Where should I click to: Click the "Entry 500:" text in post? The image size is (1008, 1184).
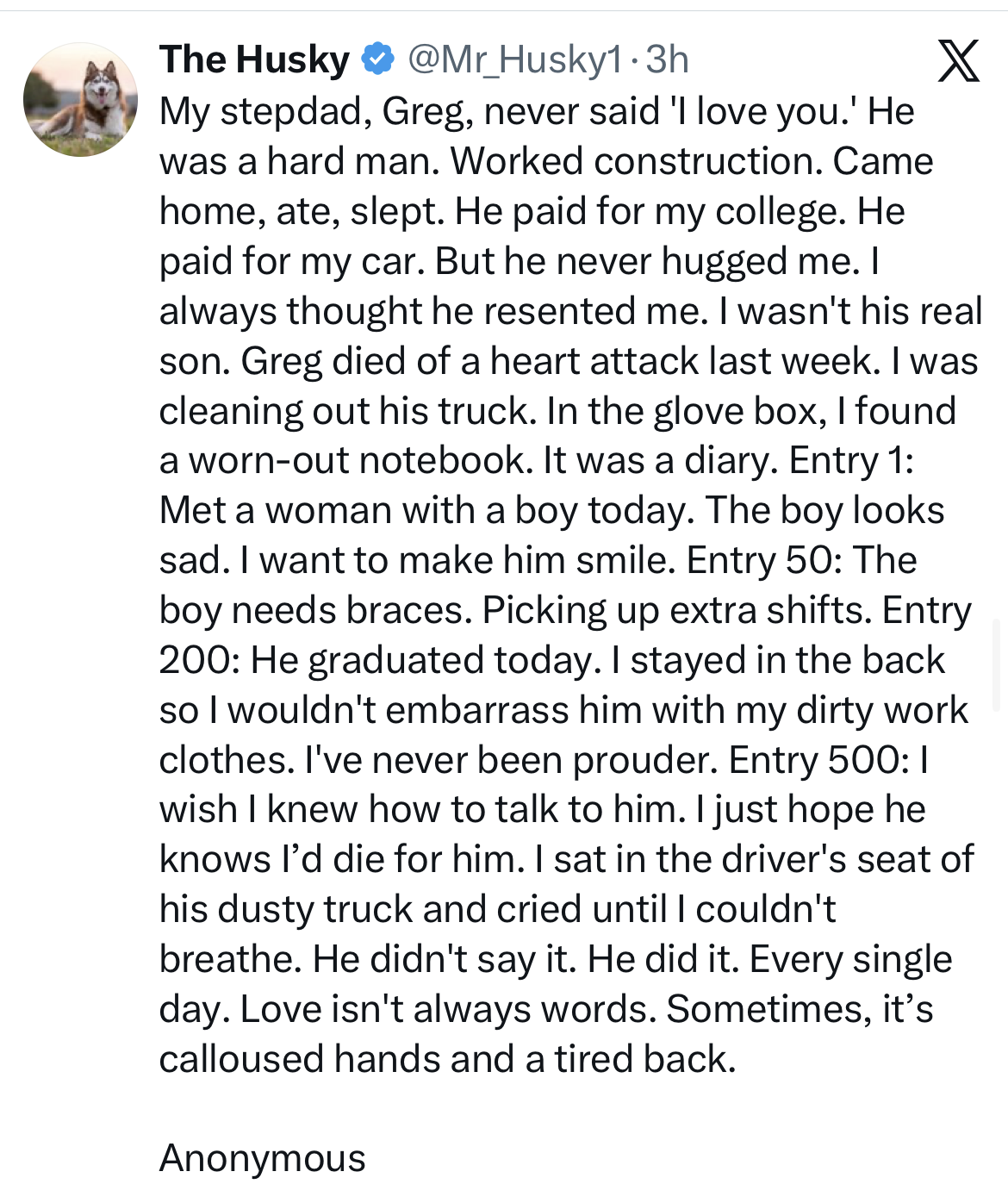pyautogui.click(x=818, y=760)
